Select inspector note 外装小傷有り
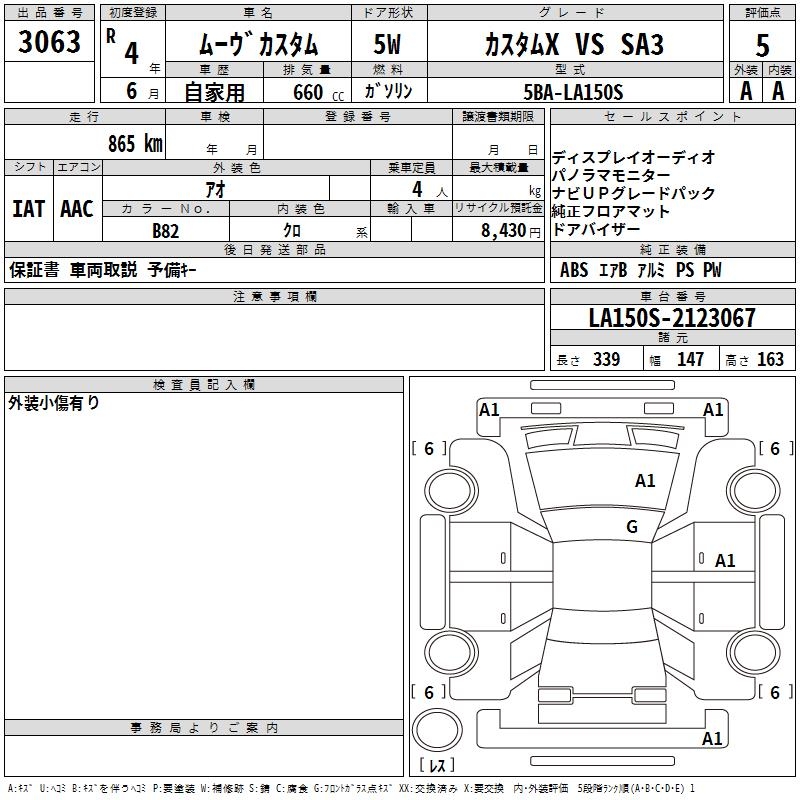This screenshot has width=800, height=800. (x=54, y=403)
